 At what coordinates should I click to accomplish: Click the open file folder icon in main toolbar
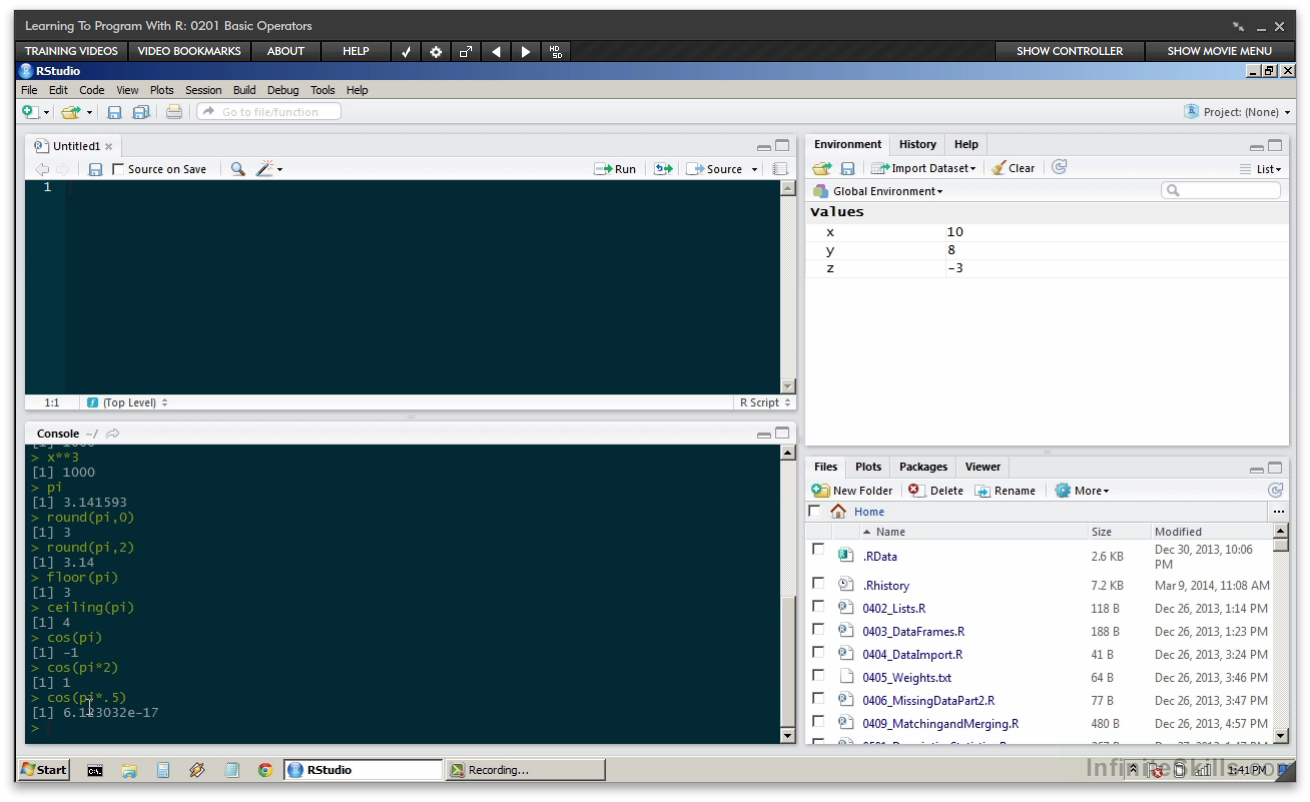pos(70,112)
